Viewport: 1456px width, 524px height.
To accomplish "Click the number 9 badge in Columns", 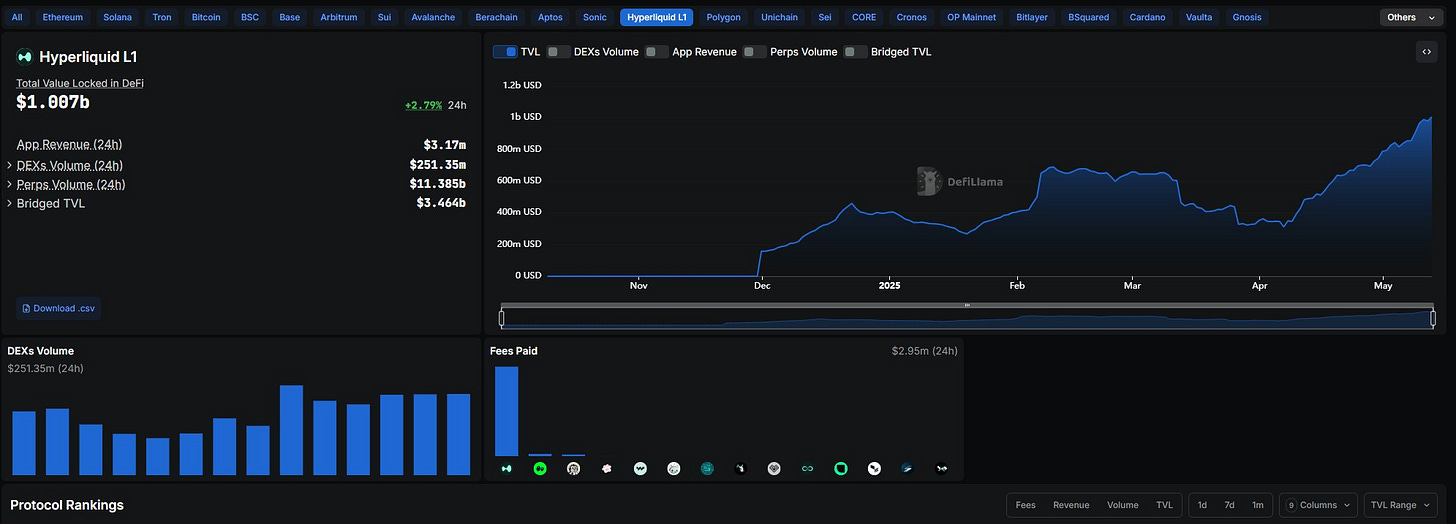I will point(1289,505).
